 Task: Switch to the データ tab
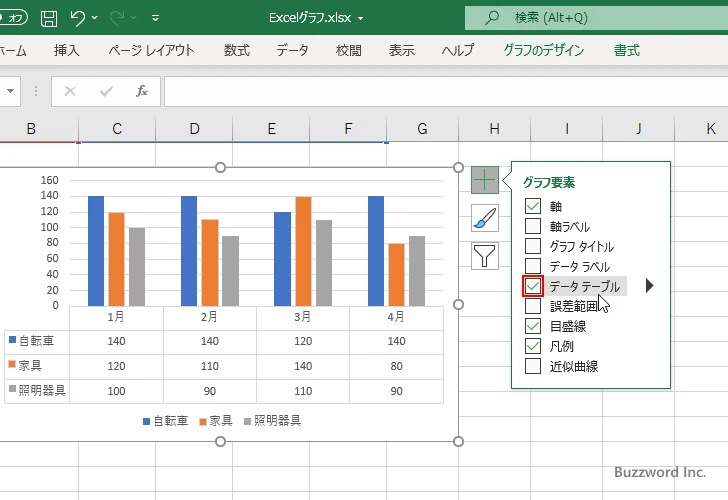(x=292, y=50)
